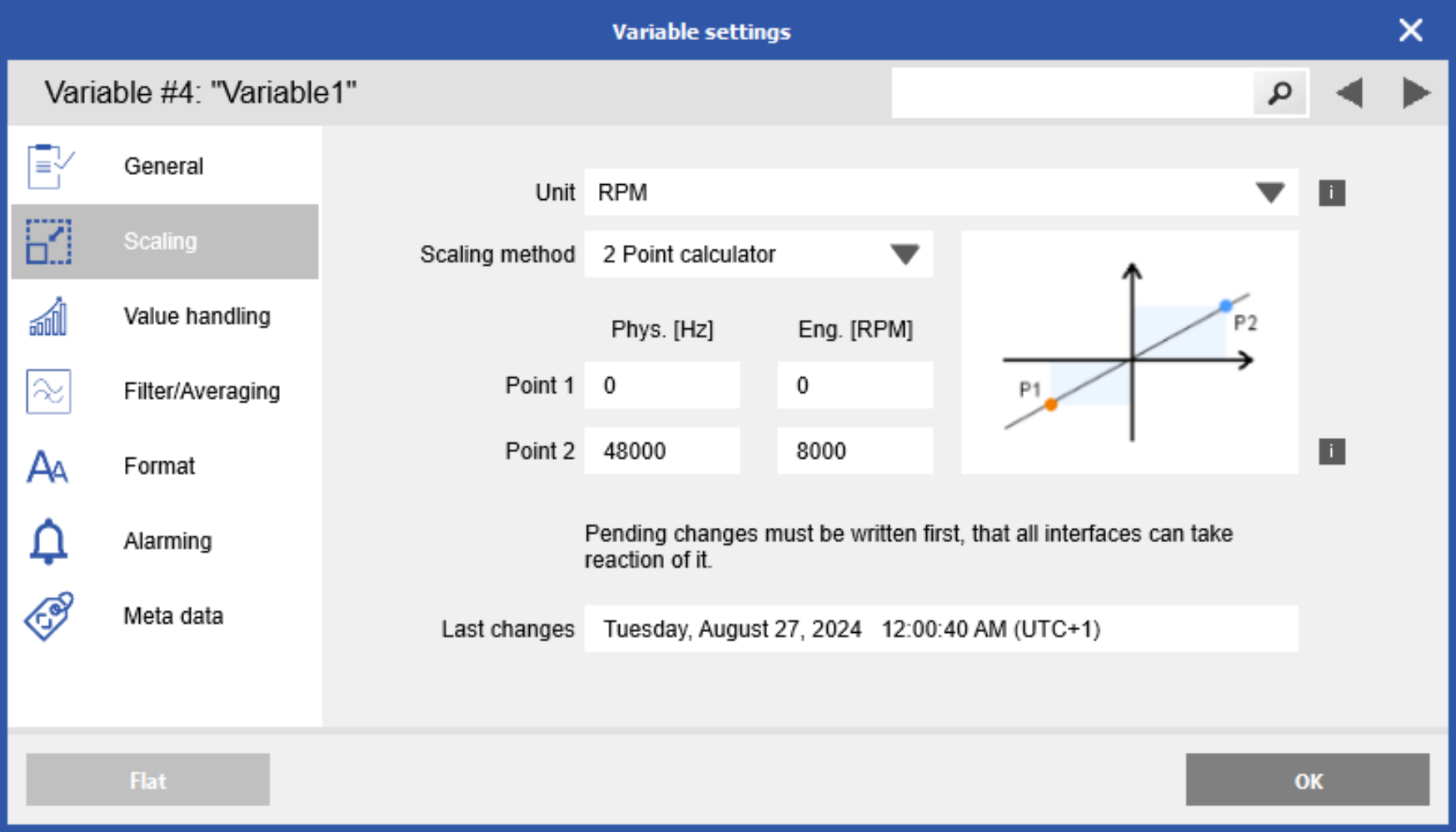Switch to the Value handling section
Image resolution: width=1456 pixels, height=832 pixels.
coord(197,316)
